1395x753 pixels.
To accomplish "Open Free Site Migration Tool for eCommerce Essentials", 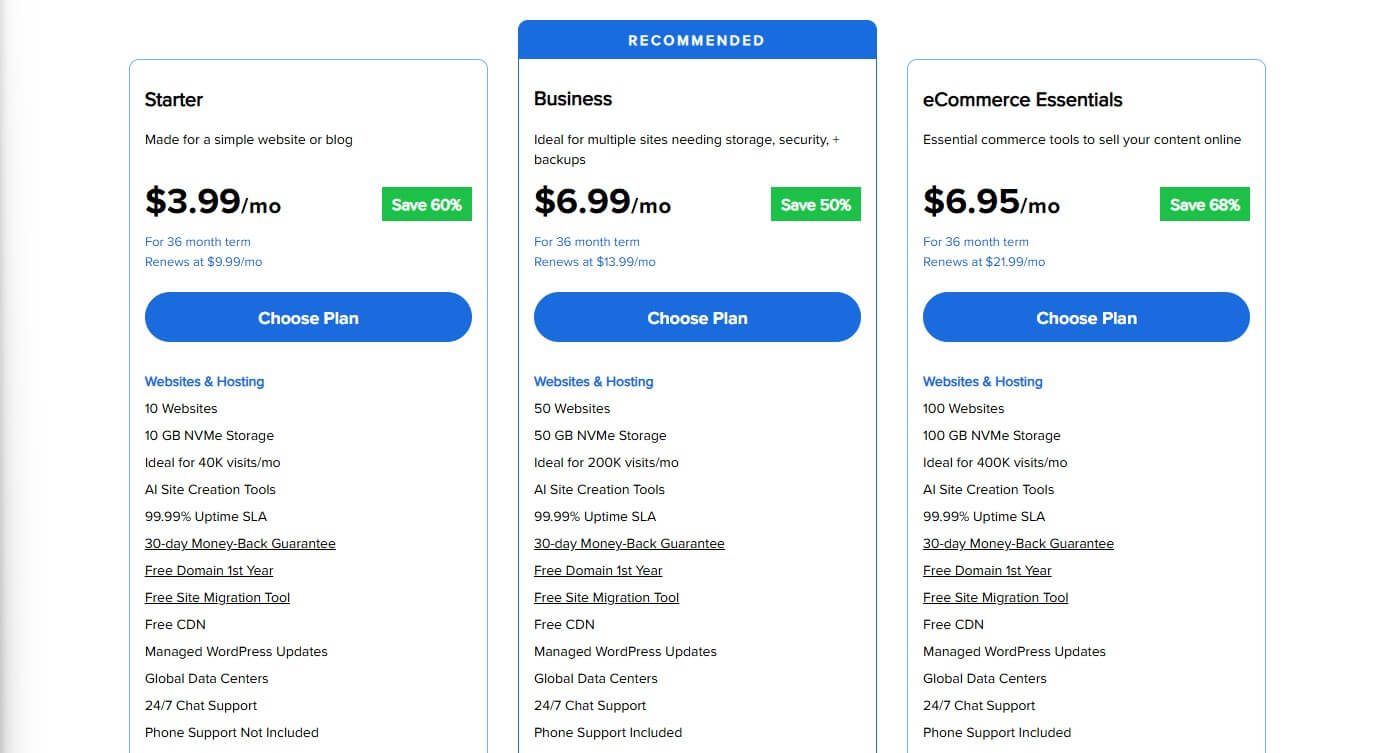I will point(995,597).
